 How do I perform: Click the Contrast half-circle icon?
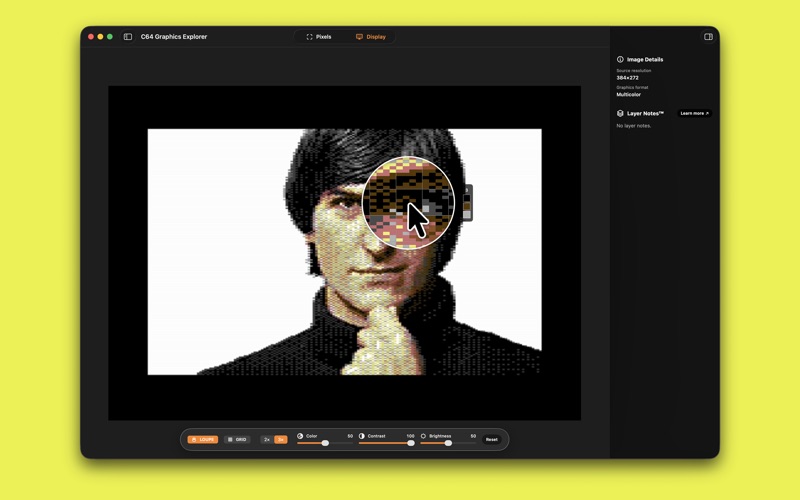(362, 436)
